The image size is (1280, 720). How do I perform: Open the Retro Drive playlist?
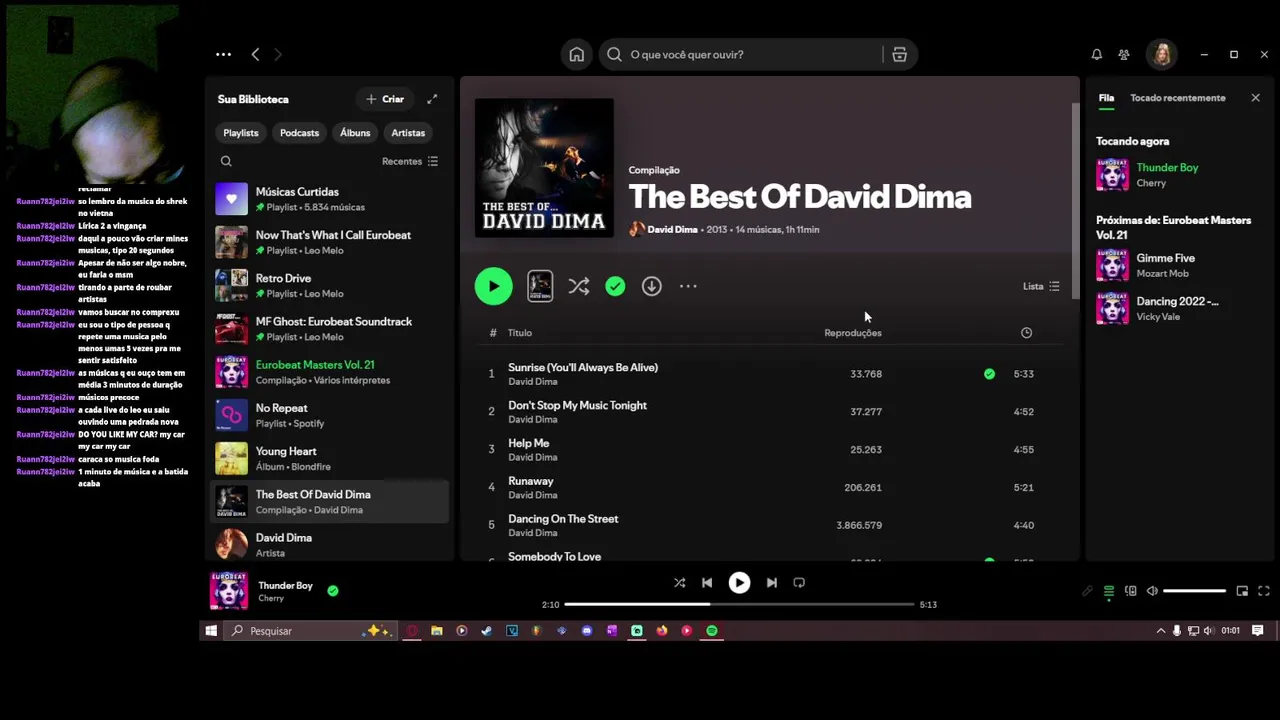click(x=330, y=285)
